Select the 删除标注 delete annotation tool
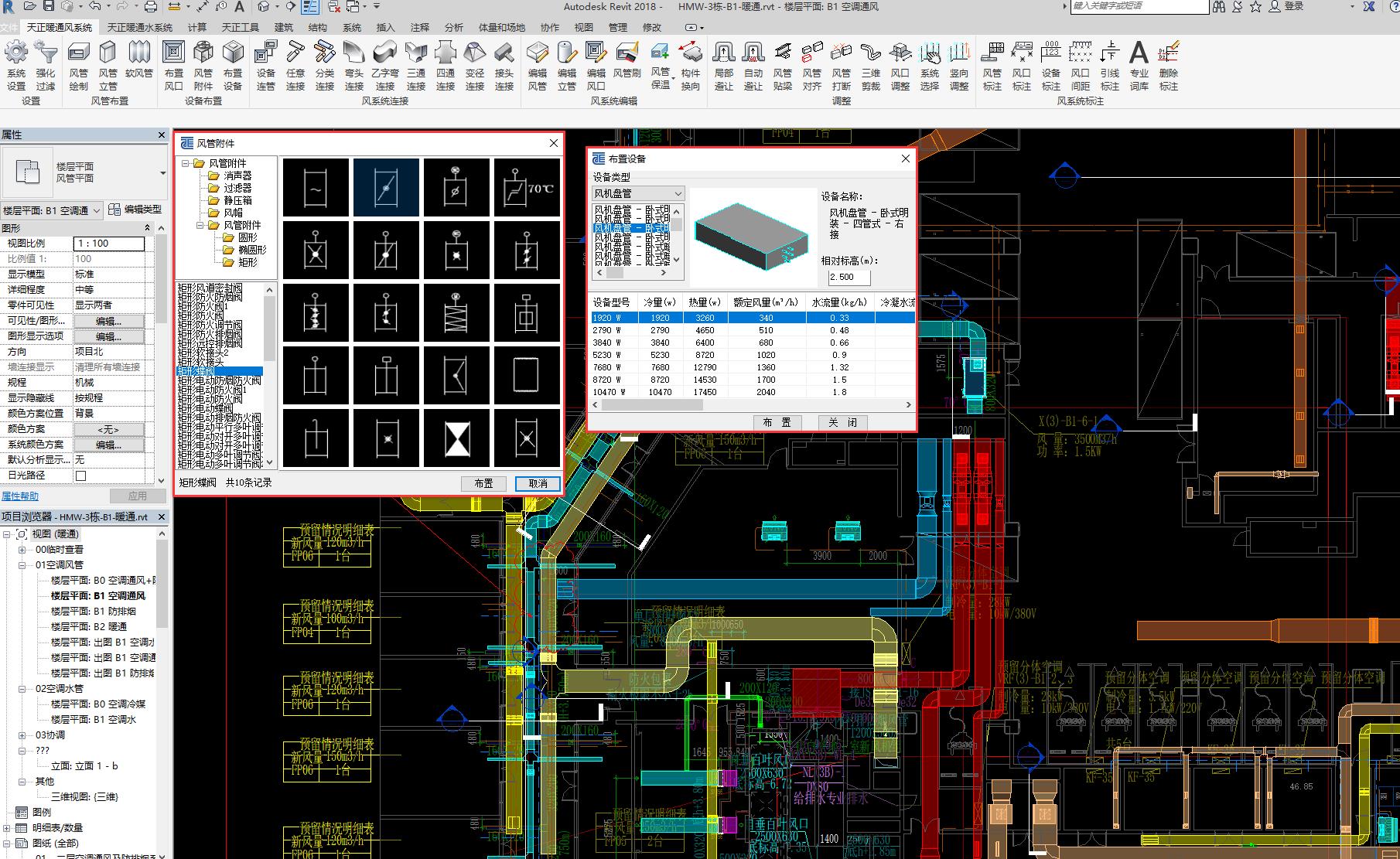Viewport: 1400px width, 859px height. pyautogui.click(x=1168, y=65)
